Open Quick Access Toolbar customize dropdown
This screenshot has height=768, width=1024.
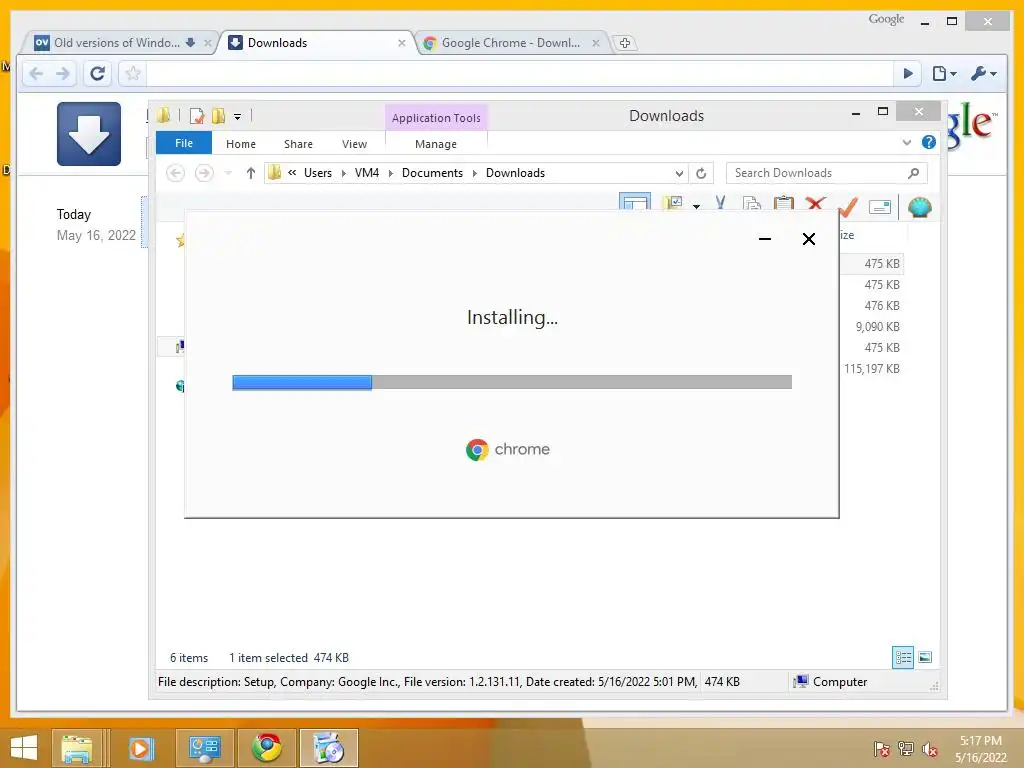(x=238, y=117)
